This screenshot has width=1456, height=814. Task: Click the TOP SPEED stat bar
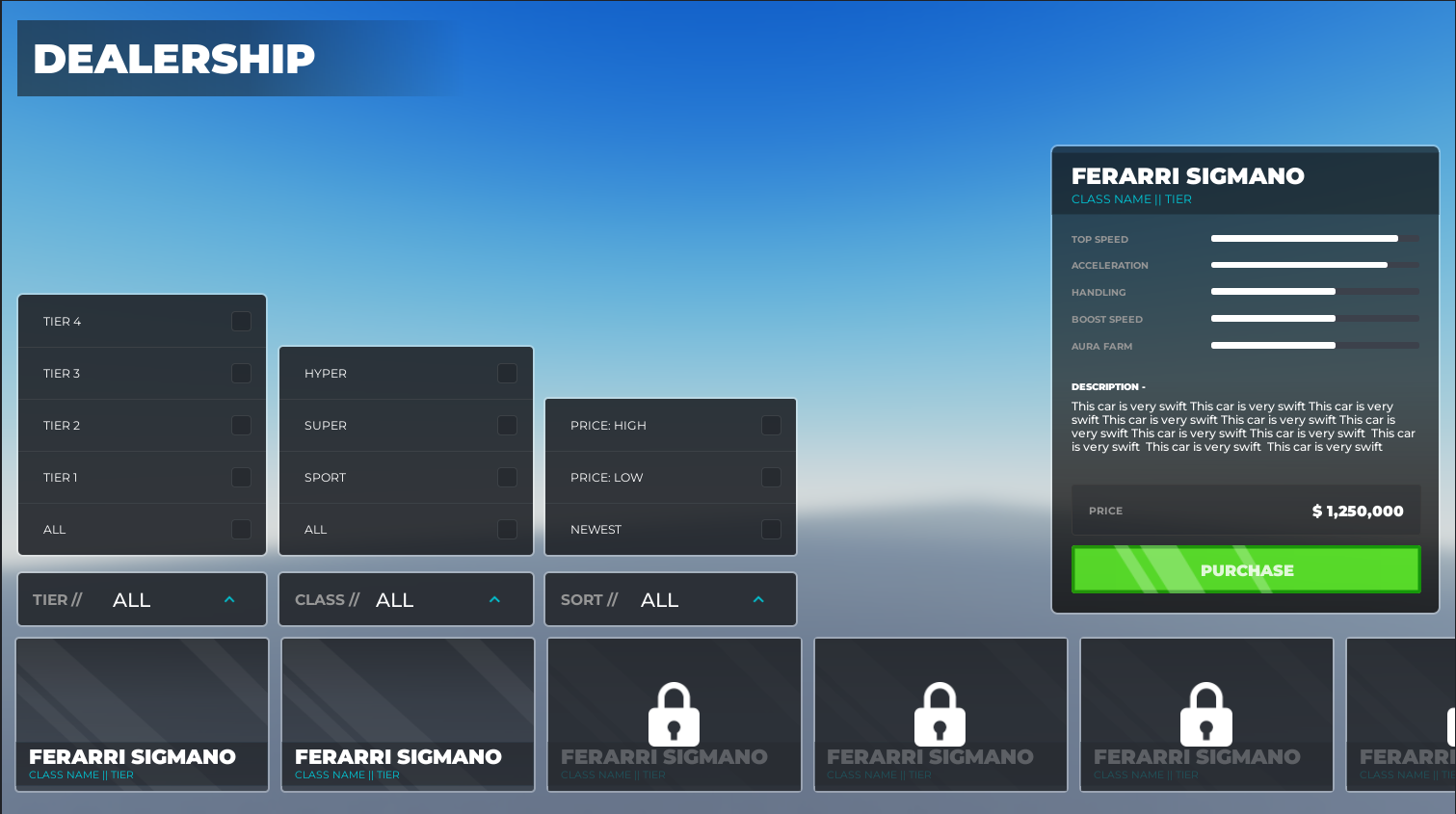(x=1314, y=238)
